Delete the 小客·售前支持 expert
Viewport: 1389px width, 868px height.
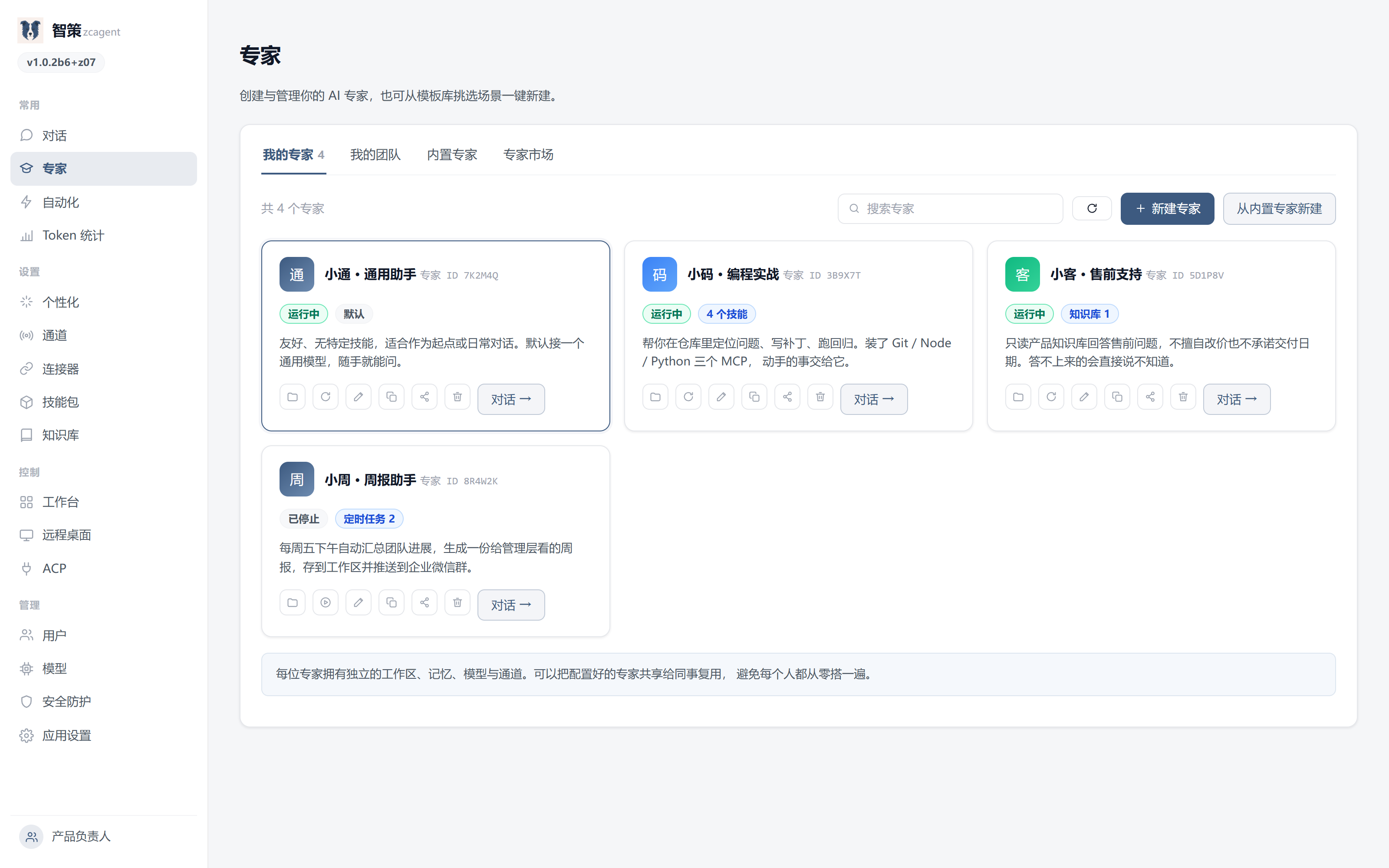point(1183,397)
